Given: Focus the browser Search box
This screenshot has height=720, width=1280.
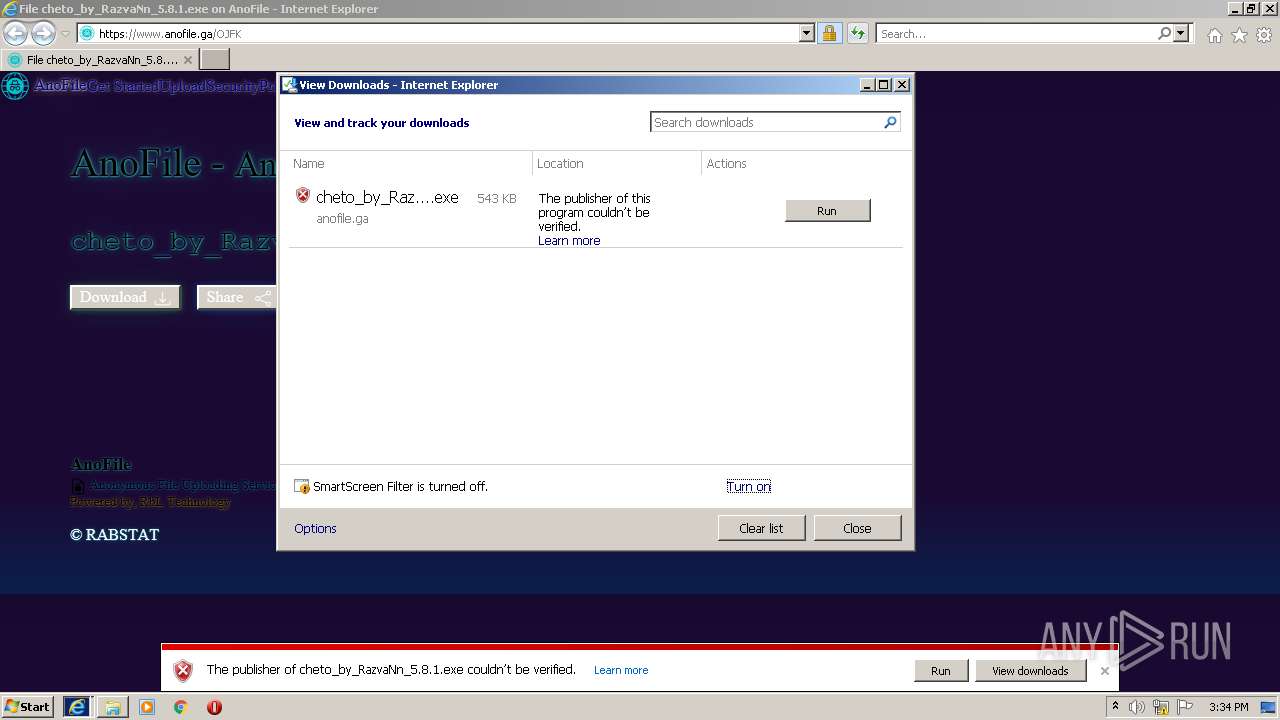Looking at the screenshot, I should 1016,33.
